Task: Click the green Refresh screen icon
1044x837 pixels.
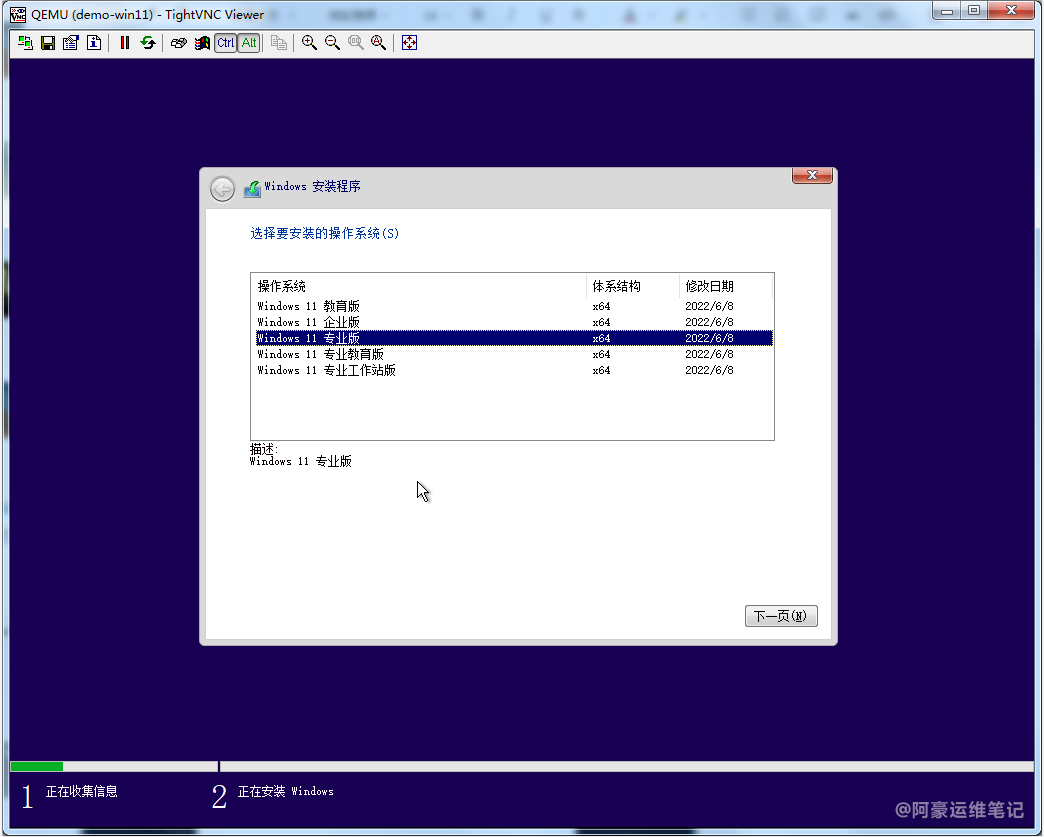Action: point(148,43)
